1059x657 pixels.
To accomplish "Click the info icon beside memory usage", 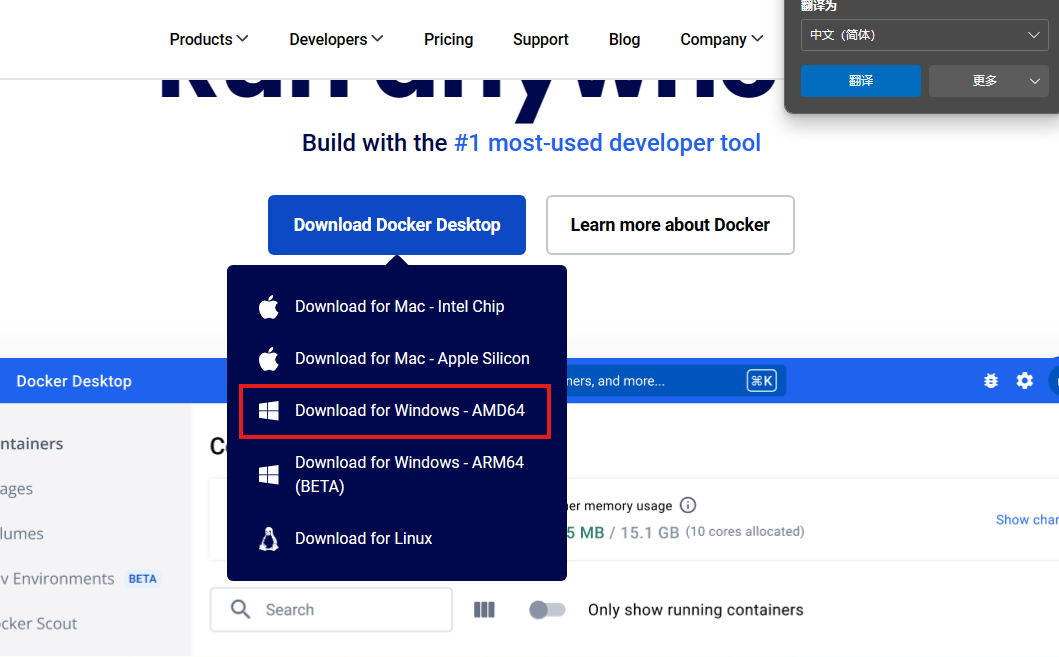I will click(x=688, y=505).
